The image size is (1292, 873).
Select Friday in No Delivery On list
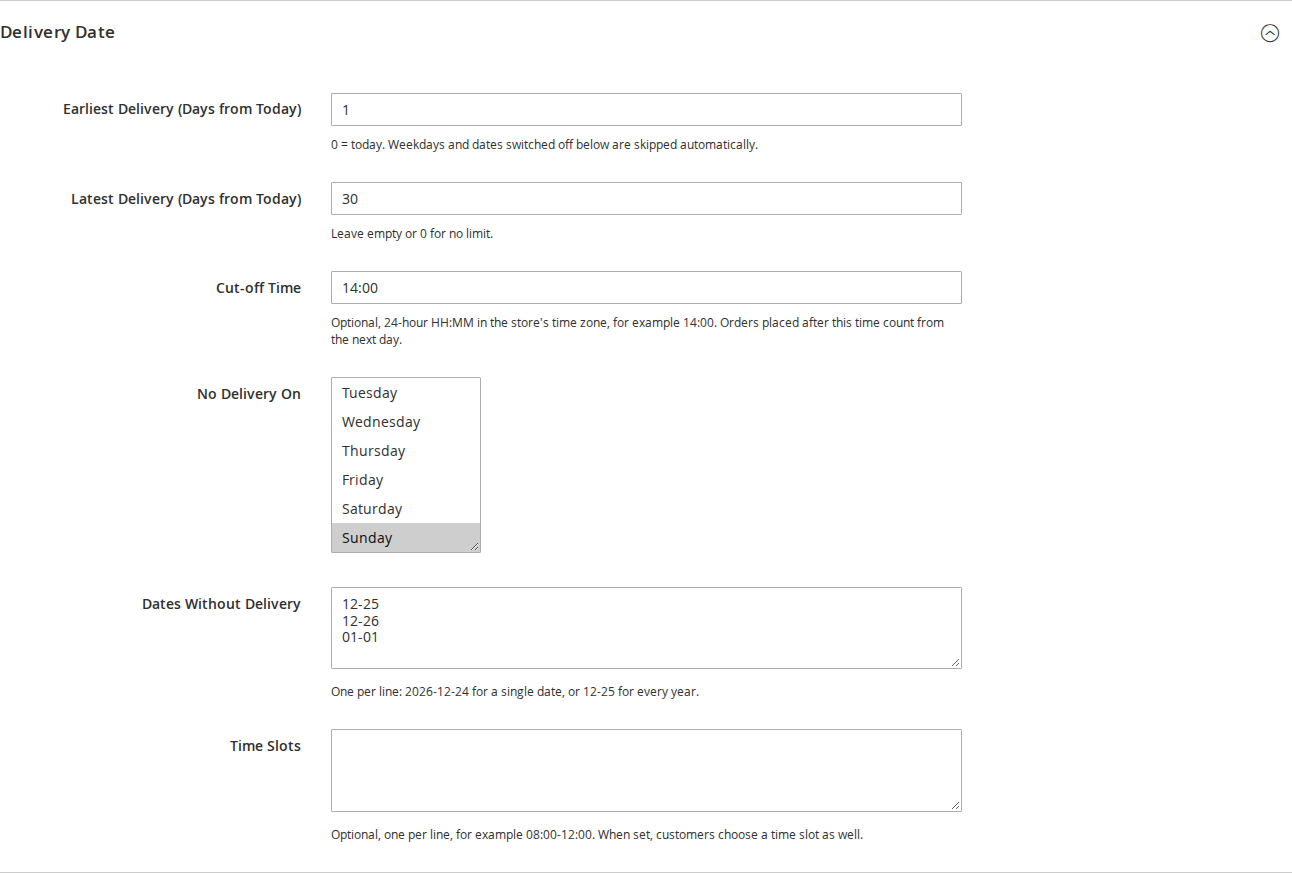405,480
